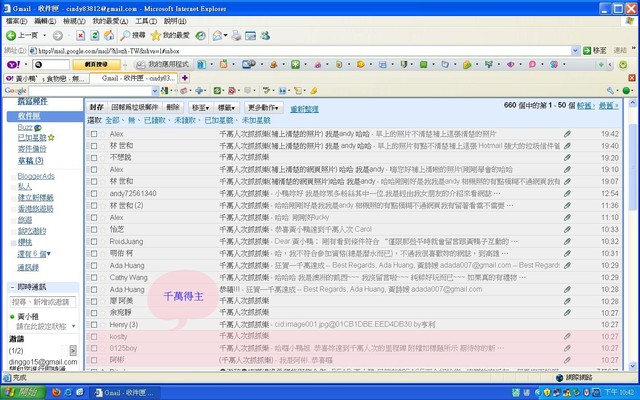Screen dimensions: 640x400
Task: Open the Home page house icon
Action: [109, 36]
